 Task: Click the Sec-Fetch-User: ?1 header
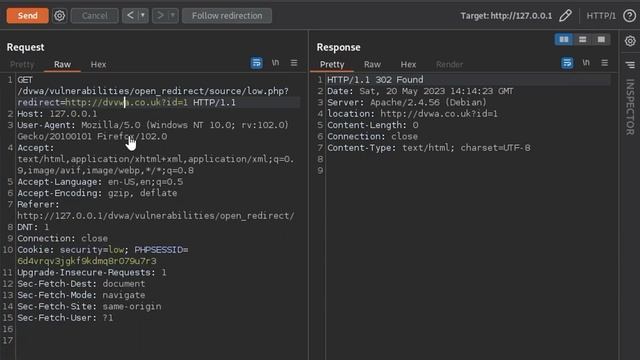click(x=65, y=318)
